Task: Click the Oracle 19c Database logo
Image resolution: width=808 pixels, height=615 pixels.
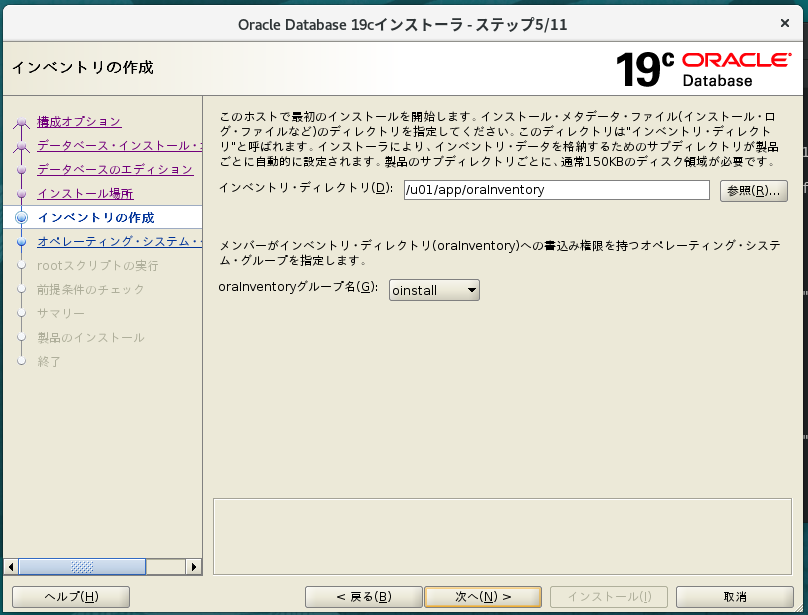Action: (x=703, y=69)
